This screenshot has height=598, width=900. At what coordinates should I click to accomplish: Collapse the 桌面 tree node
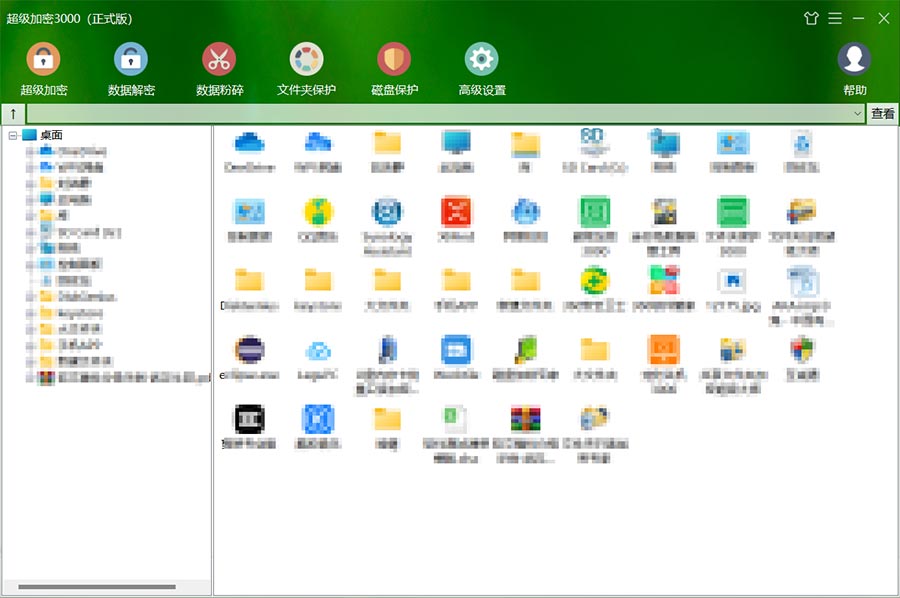coord(12,135)
